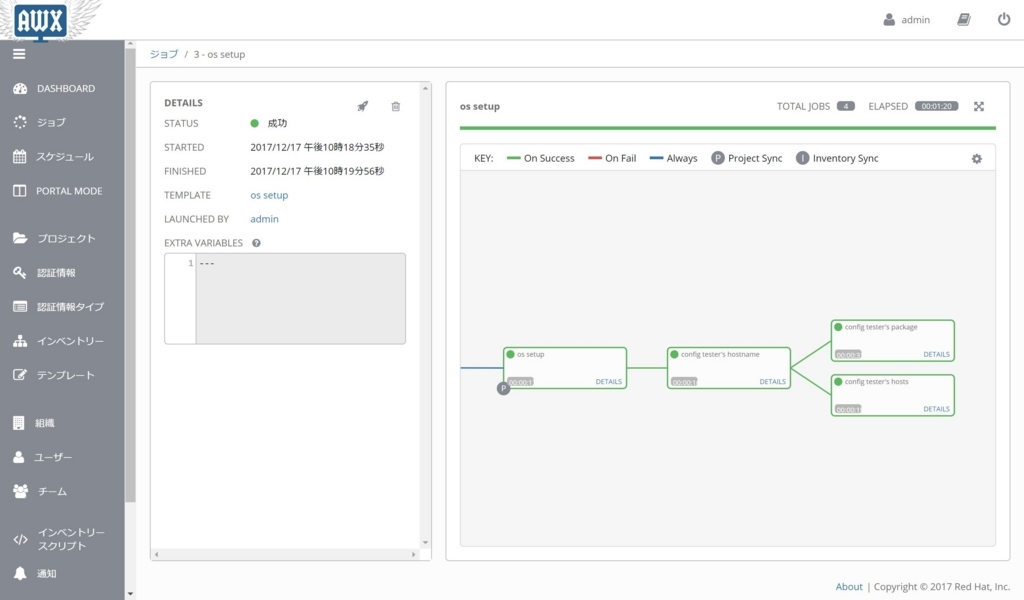
Task: Click the Total Jobs count badge
Action: (846, 106)
